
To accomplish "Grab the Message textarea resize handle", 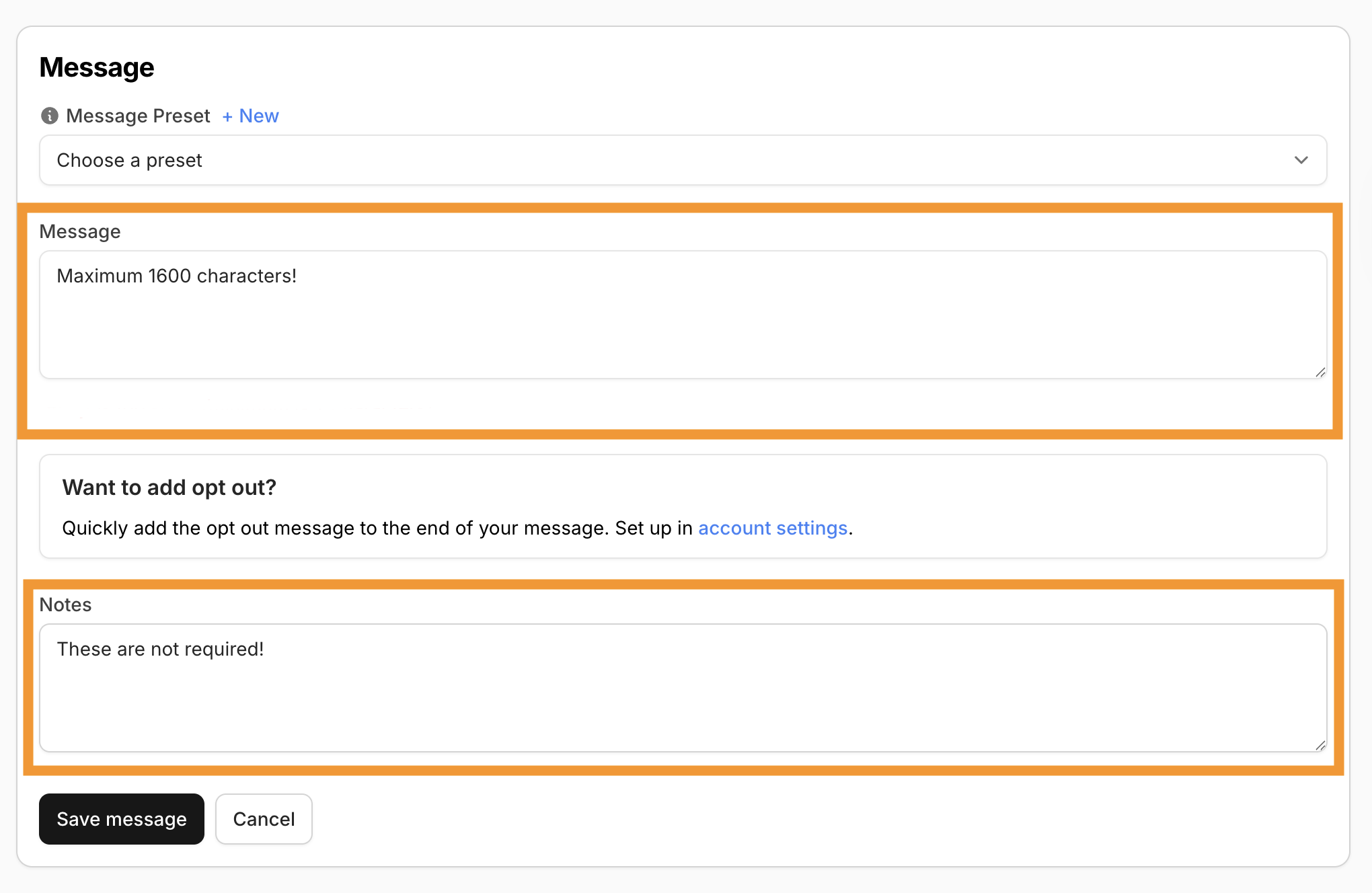I will [x=1320, y=372].
